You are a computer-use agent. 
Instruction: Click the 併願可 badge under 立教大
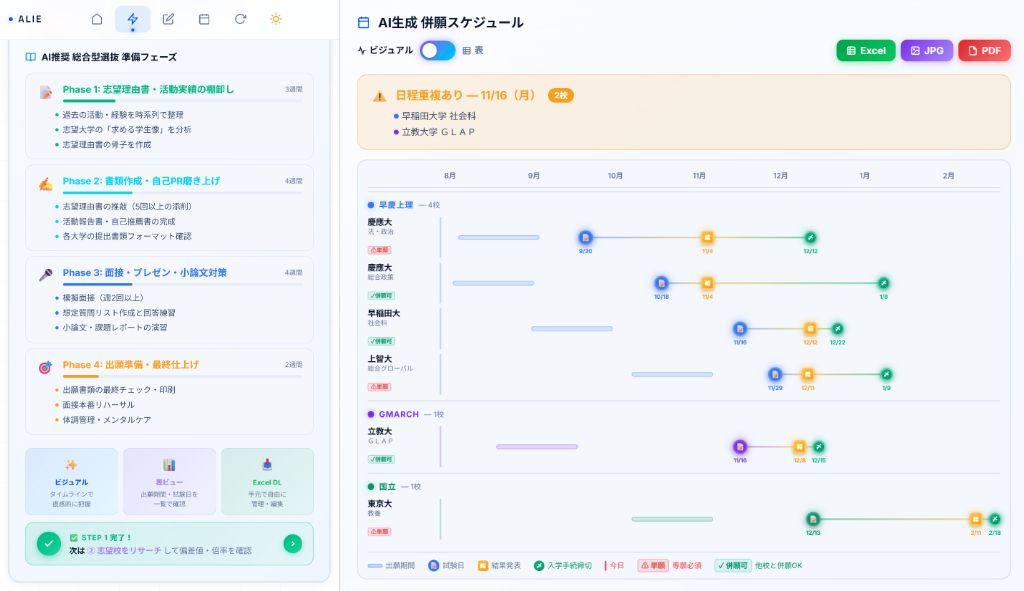(x=381, y=459)
